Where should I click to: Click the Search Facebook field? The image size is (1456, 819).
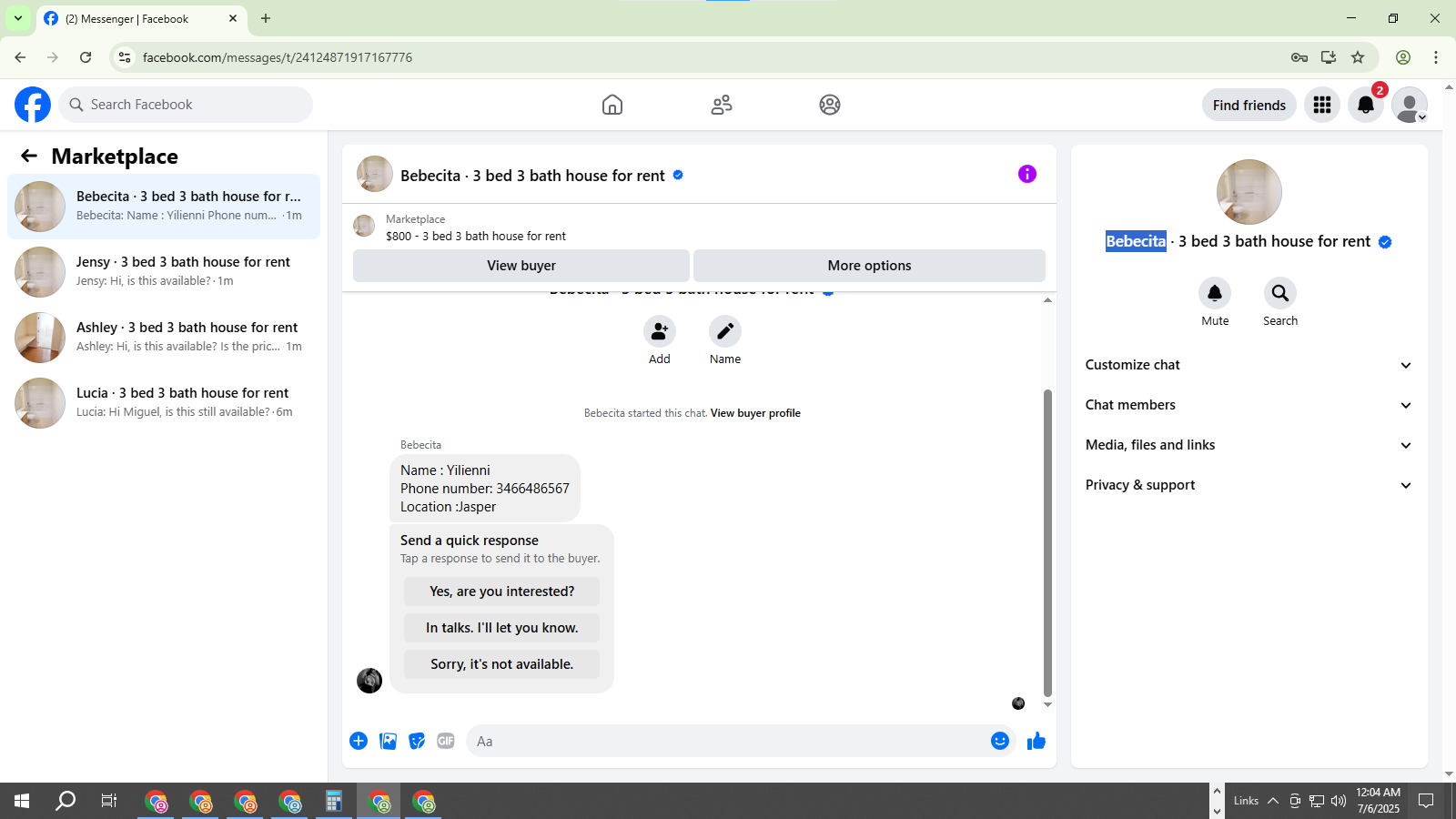[x=186, y=105]
